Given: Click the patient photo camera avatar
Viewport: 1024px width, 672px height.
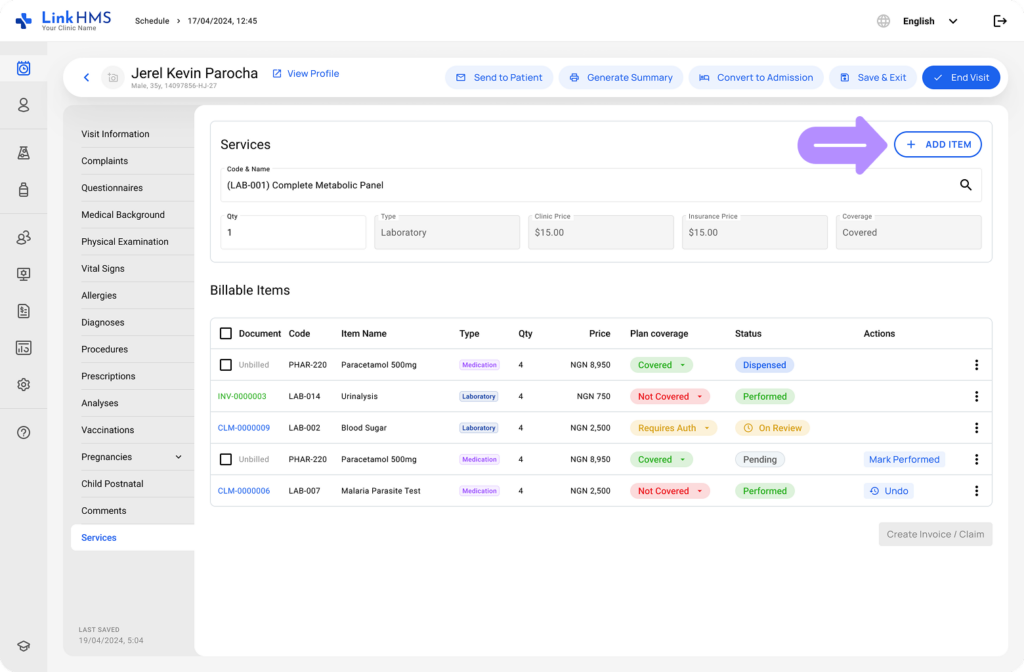Looking at the screenshot, I should (x=112, y=78).
